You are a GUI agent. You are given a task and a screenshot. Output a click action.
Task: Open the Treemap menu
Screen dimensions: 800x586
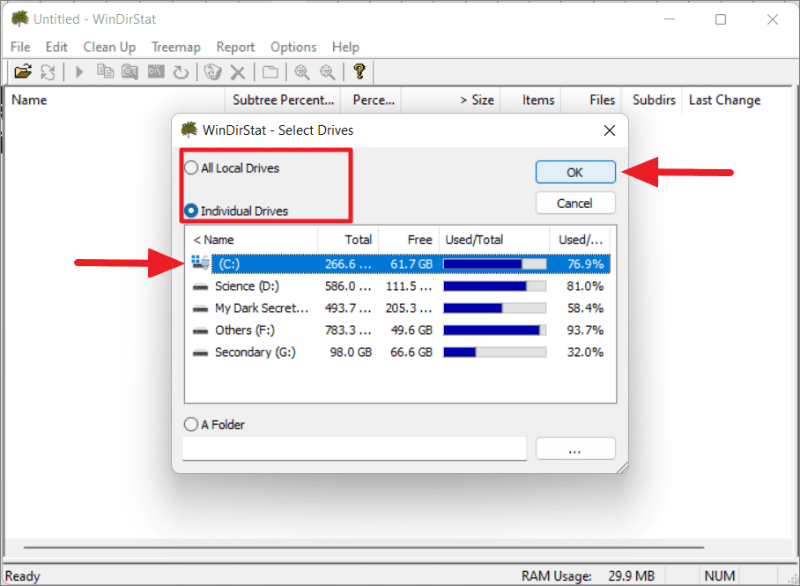176,47
